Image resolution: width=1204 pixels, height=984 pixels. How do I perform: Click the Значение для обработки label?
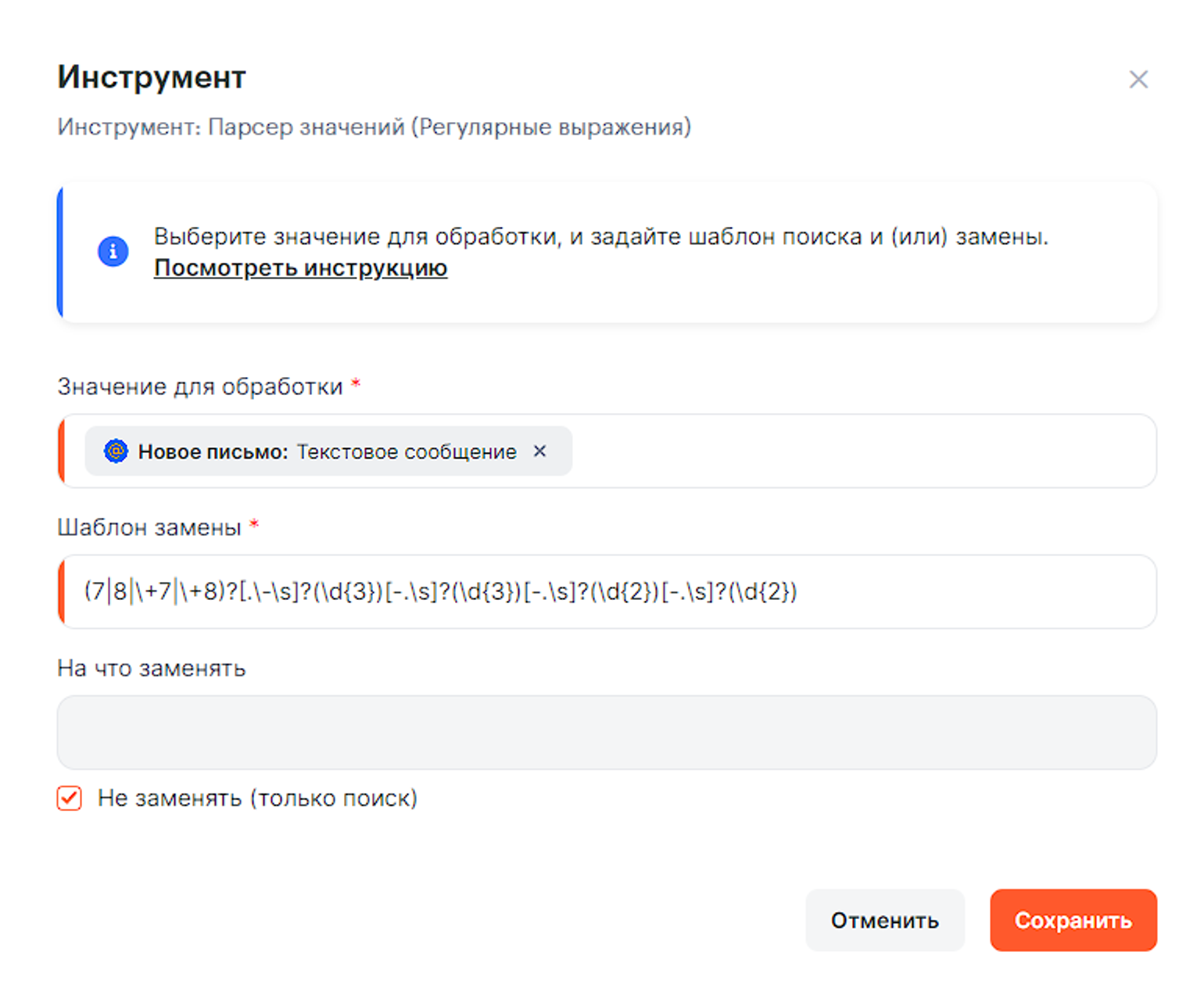200,386
